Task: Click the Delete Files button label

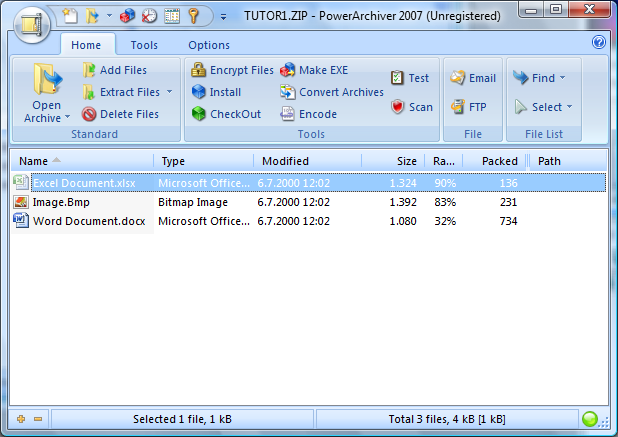Action: (129, 114)
